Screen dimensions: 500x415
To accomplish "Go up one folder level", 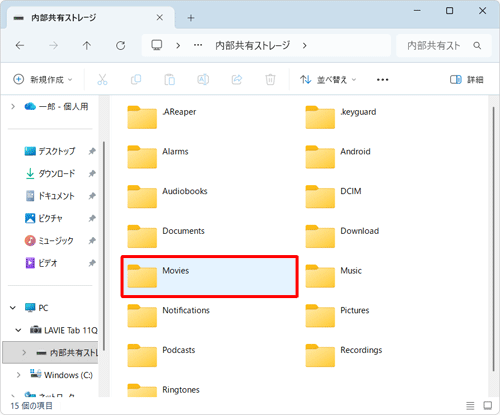I will point(87,45).
